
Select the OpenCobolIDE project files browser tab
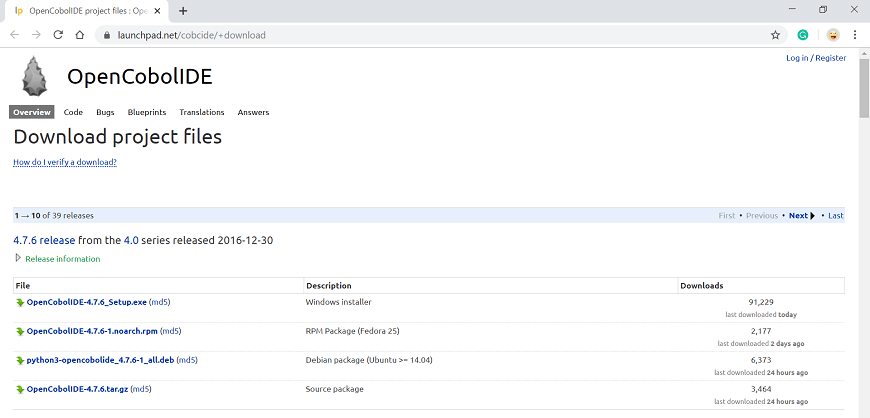86,11
